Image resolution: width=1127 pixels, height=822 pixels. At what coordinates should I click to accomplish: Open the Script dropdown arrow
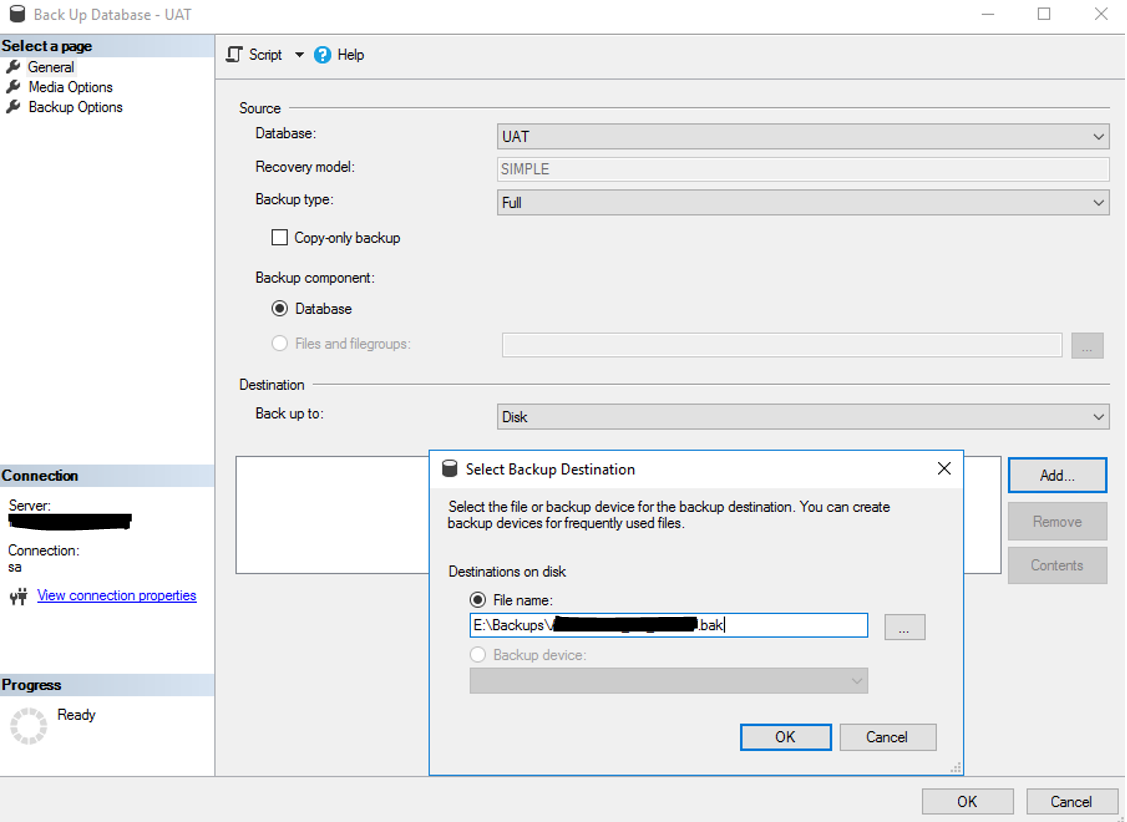tap(299, 55)
